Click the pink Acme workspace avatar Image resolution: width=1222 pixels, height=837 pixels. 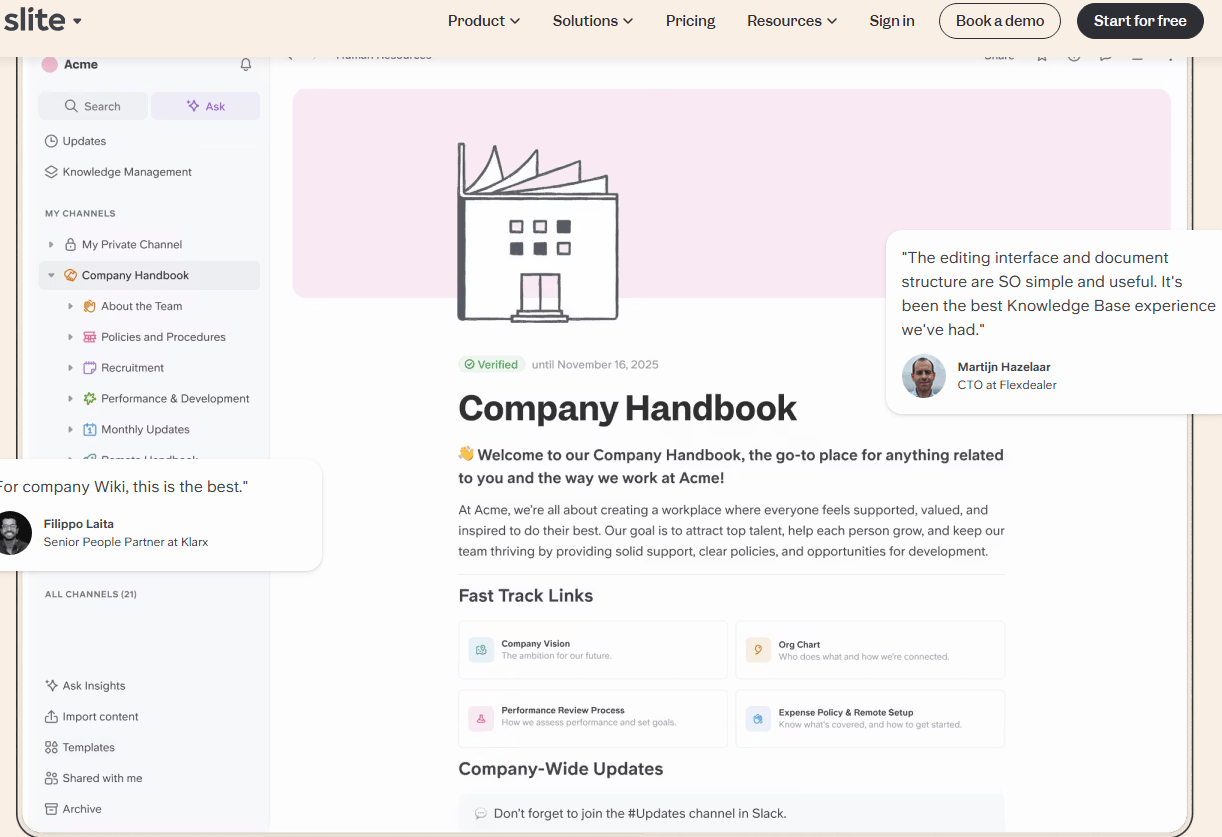click(x=49, y=64)
